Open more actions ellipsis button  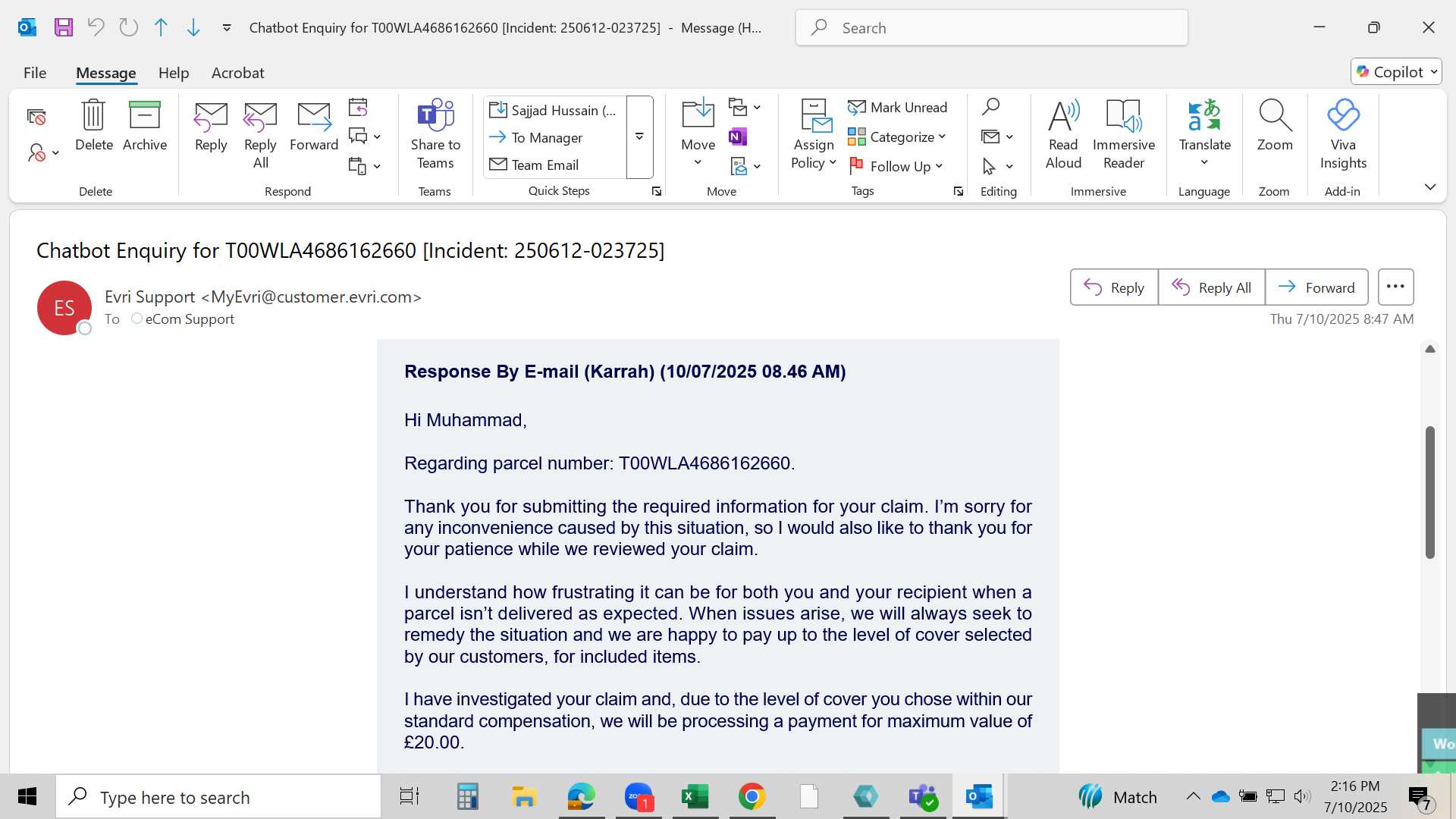tap(1395, 287)
